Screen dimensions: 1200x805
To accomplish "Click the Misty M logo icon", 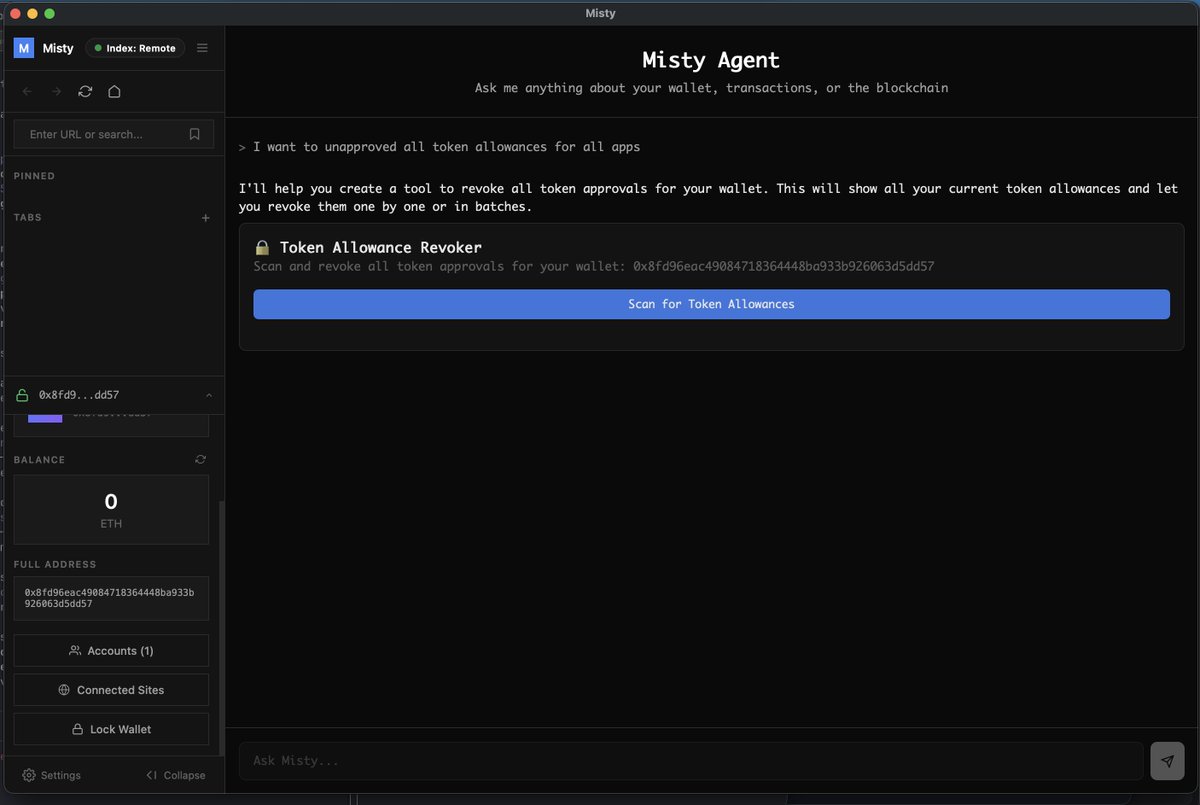I will tap(24, 48).
